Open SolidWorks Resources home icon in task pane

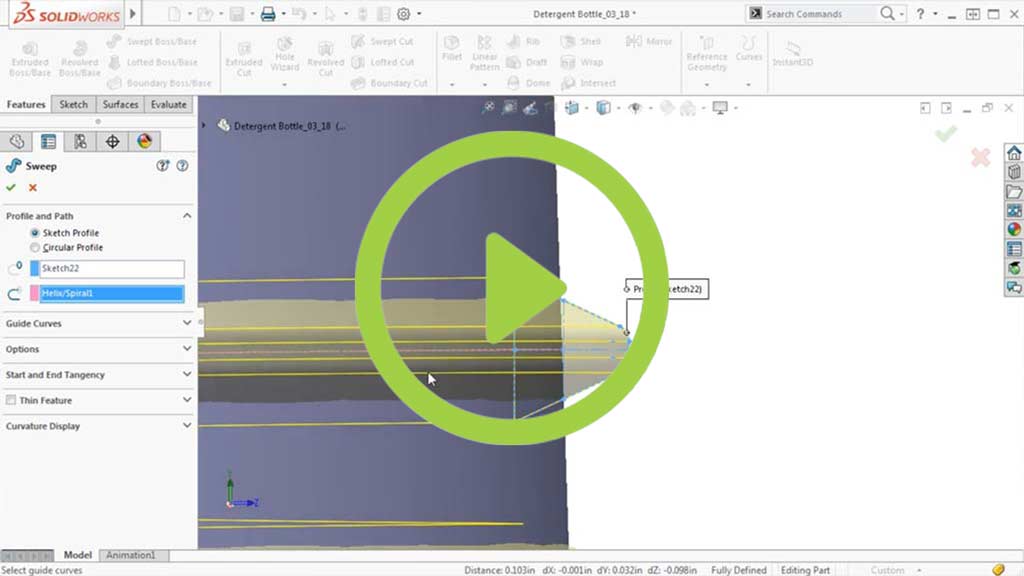(1013, 153)
